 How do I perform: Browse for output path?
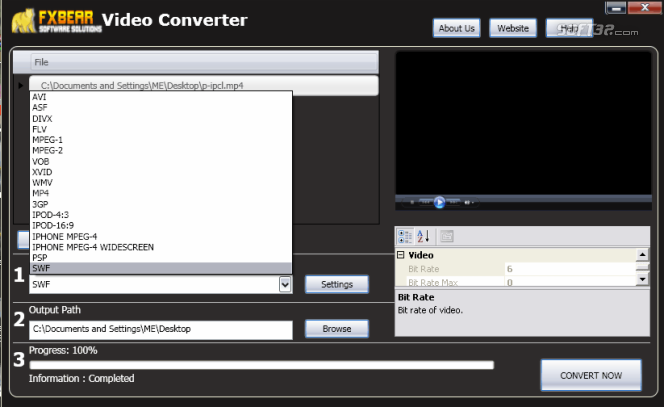337,329
